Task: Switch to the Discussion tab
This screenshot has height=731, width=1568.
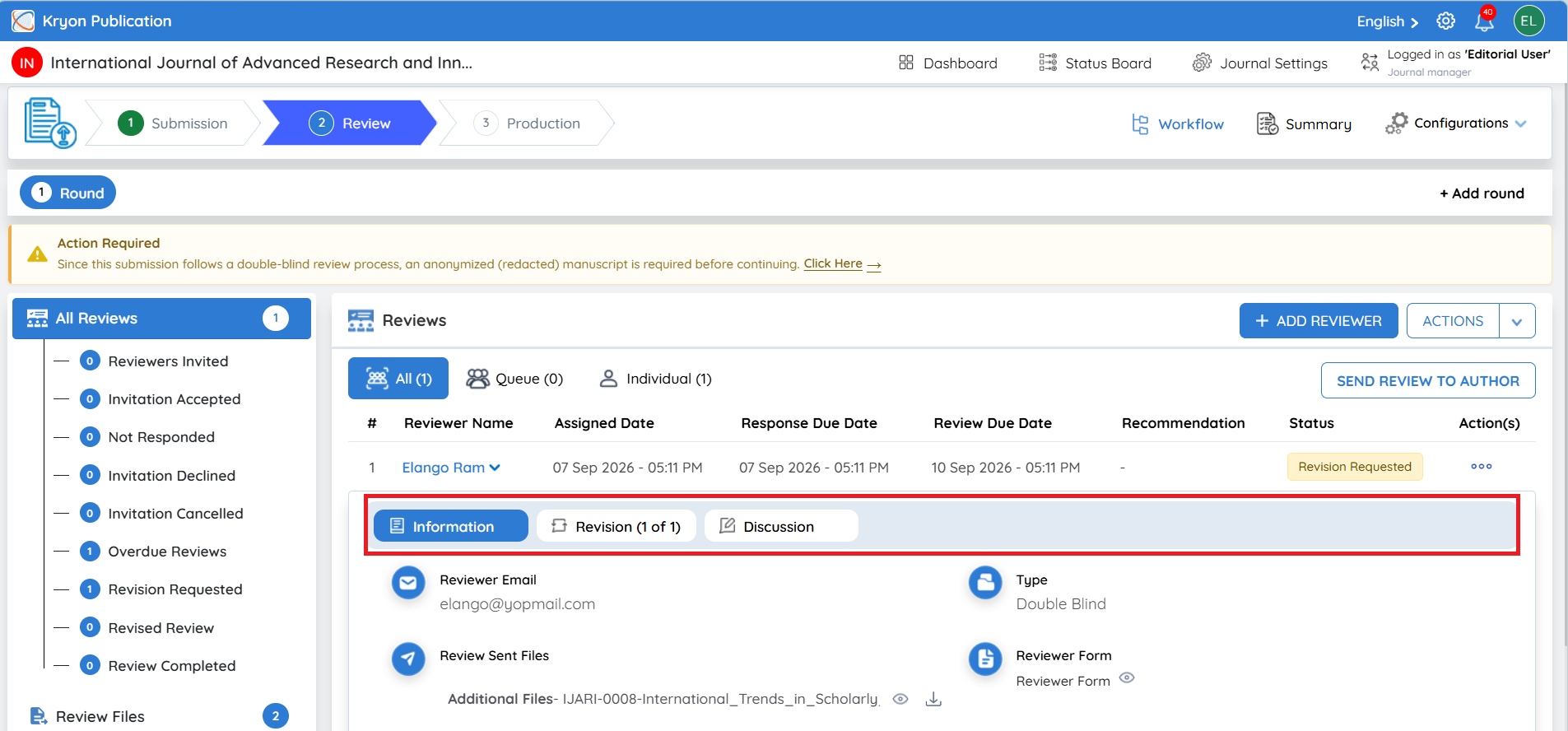Action: [780, 526]
